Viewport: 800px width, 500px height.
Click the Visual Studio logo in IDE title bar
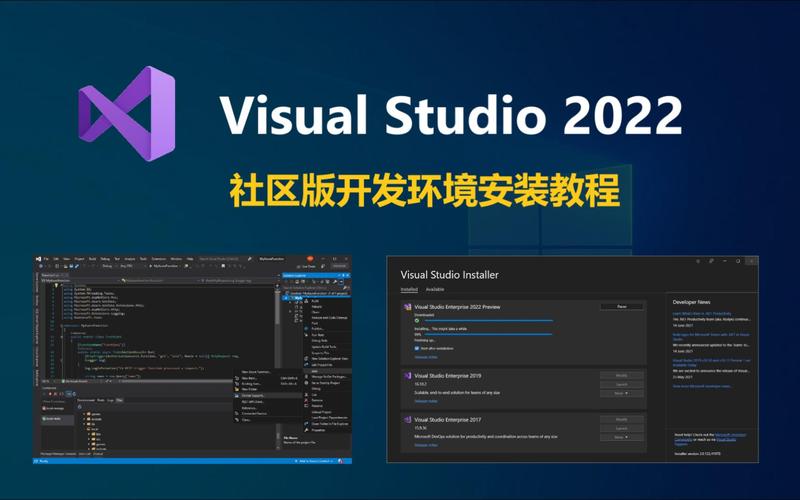(x=38, y=259)
